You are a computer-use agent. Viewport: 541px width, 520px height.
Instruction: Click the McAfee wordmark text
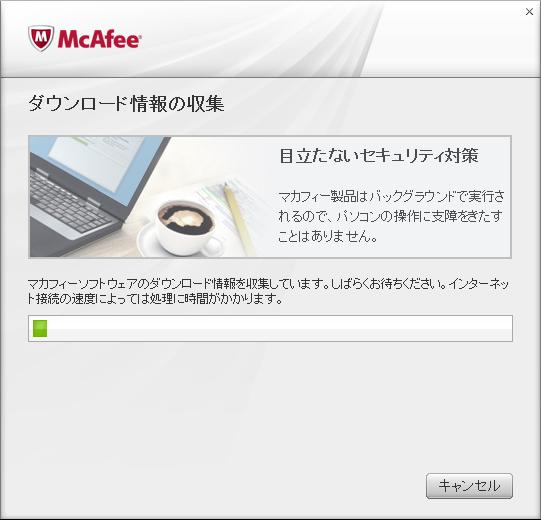(99, 39)
